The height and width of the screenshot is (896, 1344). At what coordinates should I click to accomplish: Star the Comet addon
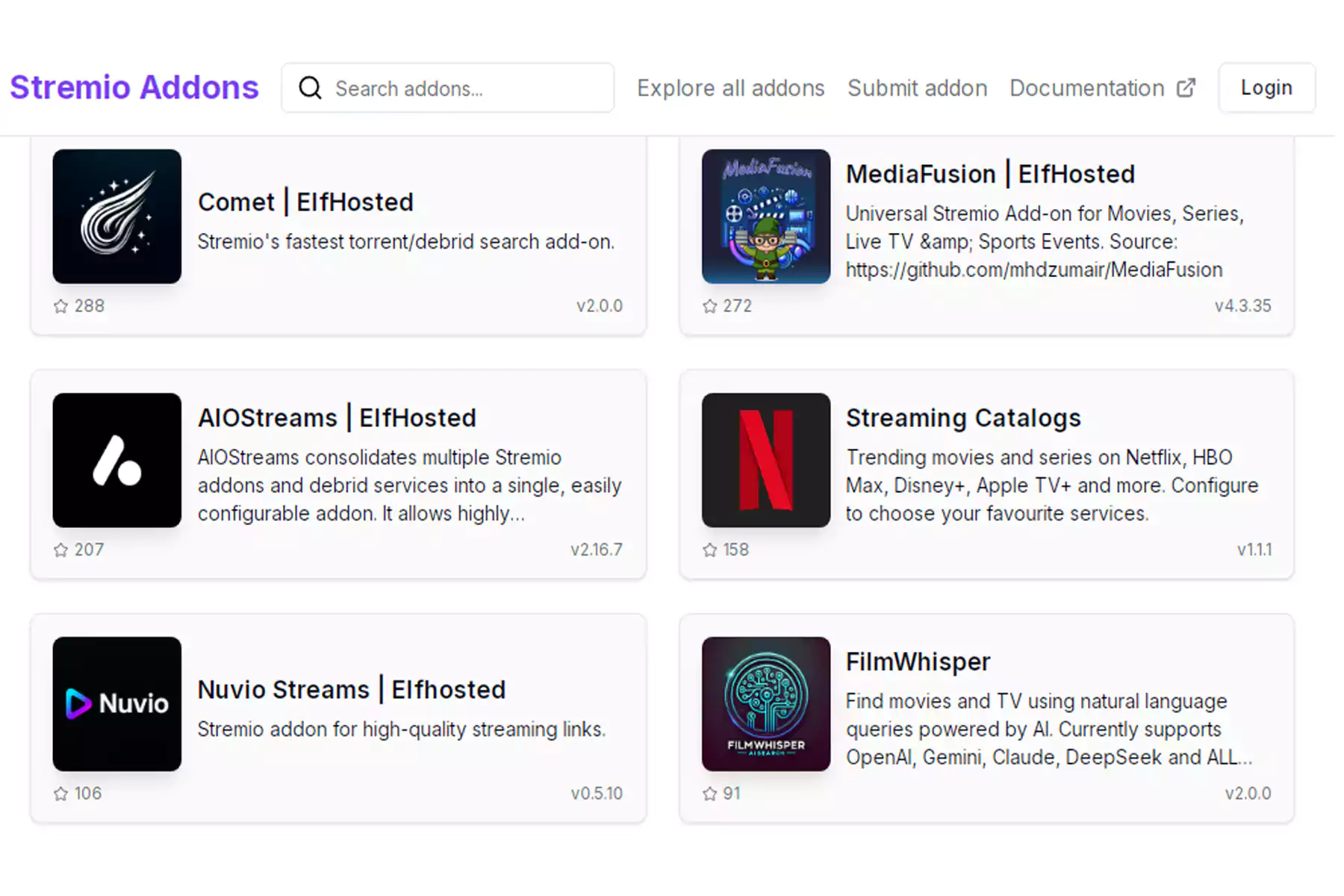point(61,306)
